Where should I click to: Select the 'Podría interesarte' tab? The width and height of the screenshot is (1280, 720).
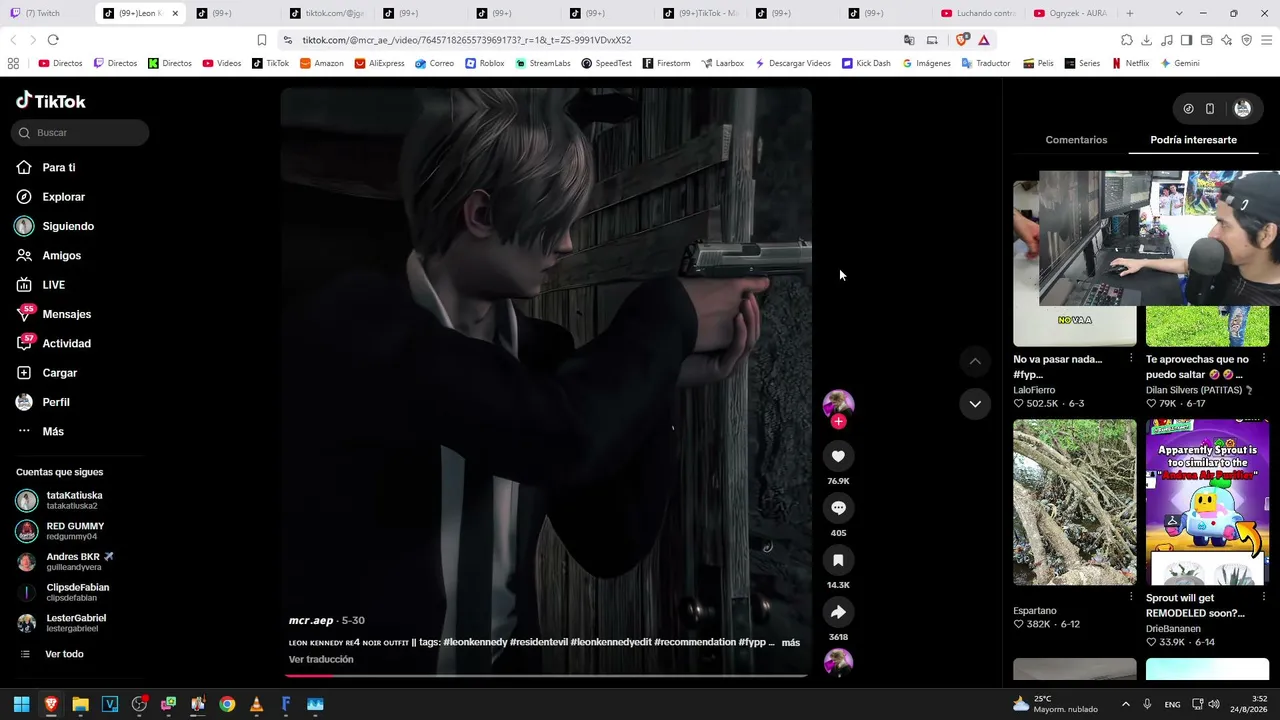1193,140
